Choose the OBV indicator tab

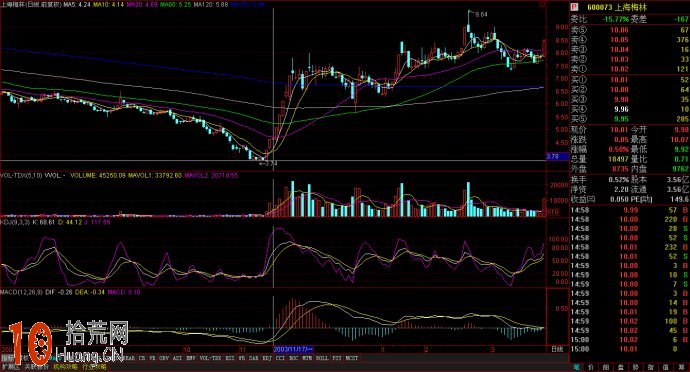(x=164, y=358)
